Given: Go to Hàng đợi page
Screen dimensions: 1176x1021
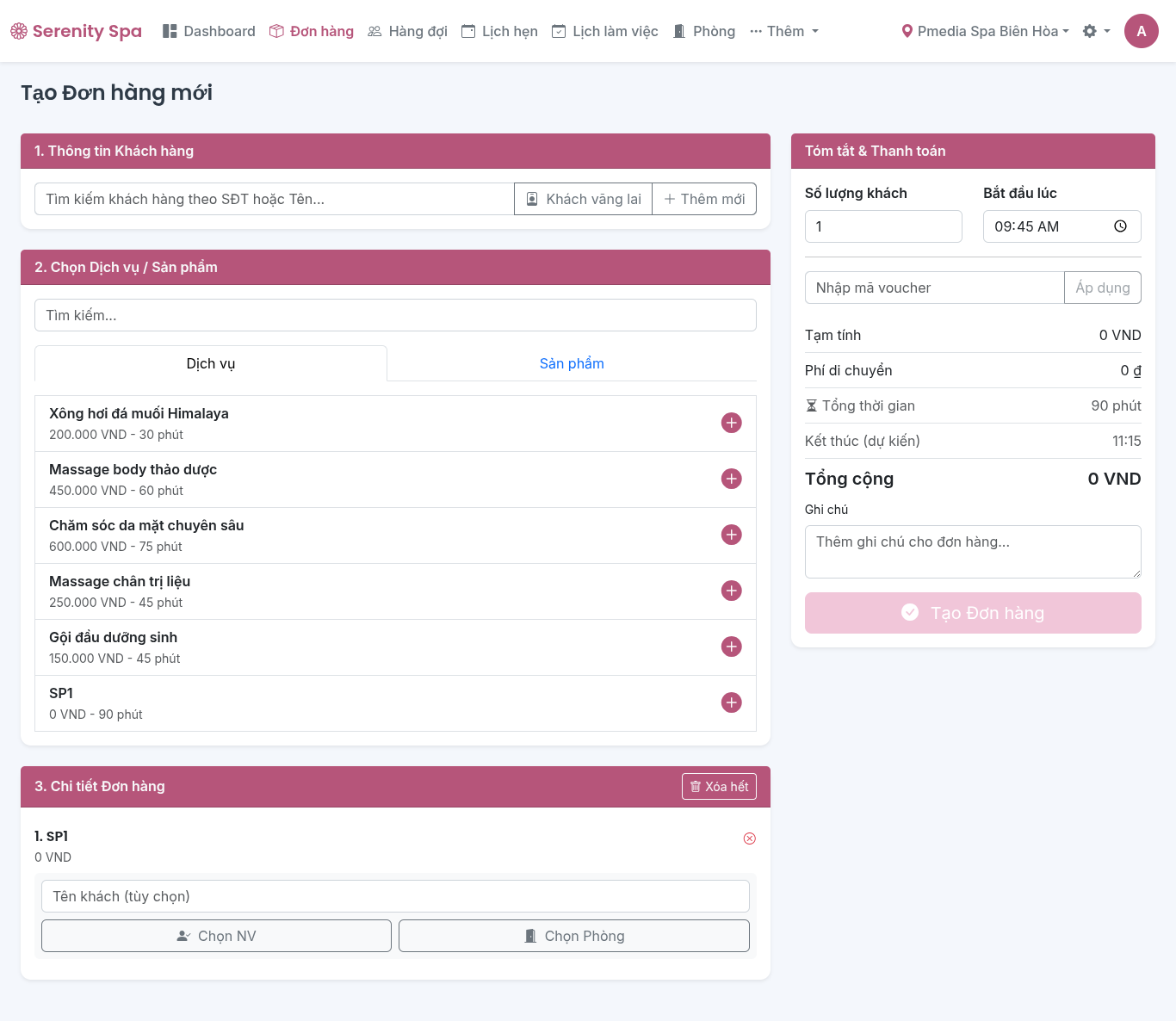Looking at the screenshot, I should pyautogui.click(x=407, y=31).
